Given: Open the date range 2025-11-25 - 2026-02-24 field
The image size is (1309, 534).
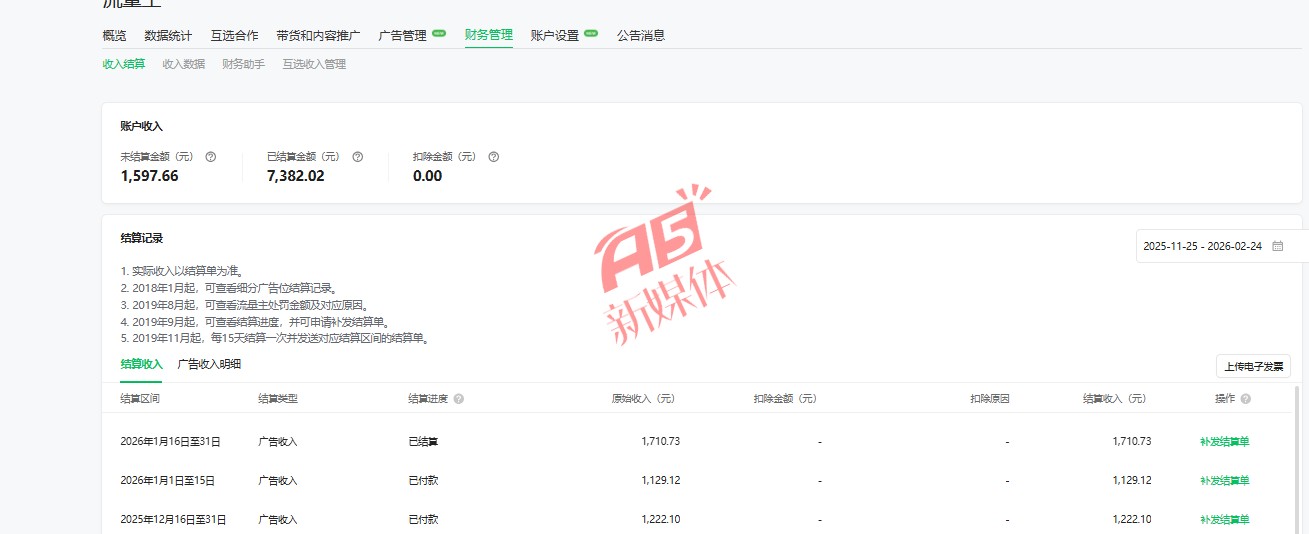Looking at the screenshot, I should [x=1202, y=246].
